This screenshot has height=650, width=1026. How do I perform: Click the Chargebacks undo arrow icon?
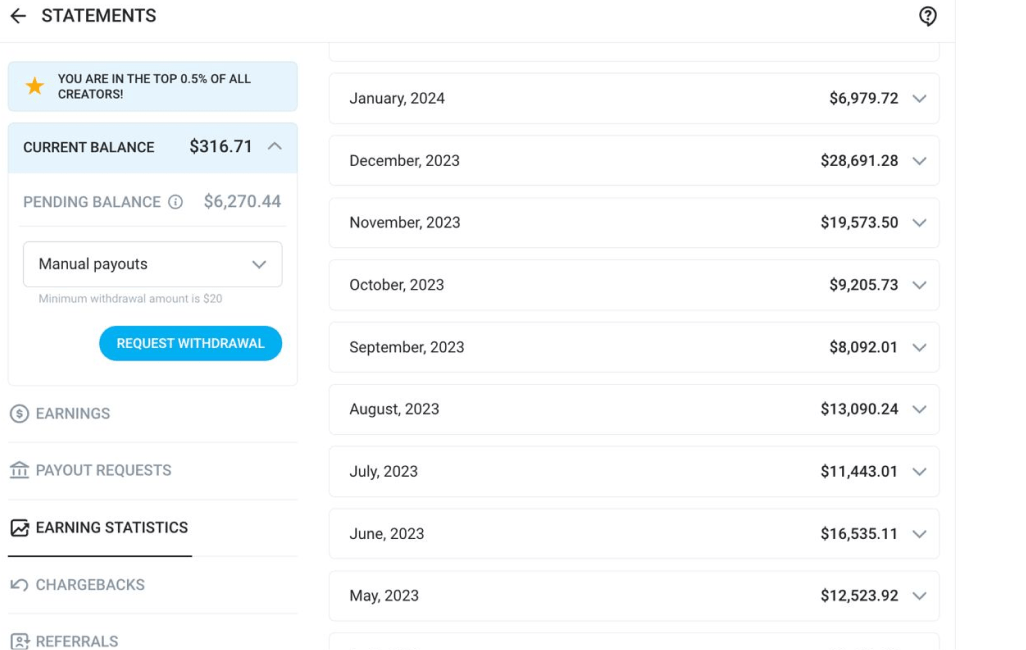point(20,585)
